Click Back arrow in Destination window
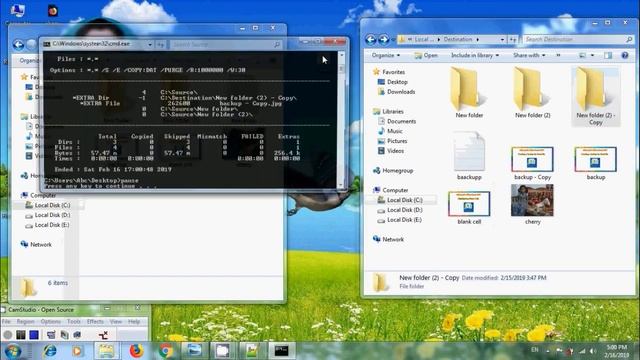 (371, 39)
